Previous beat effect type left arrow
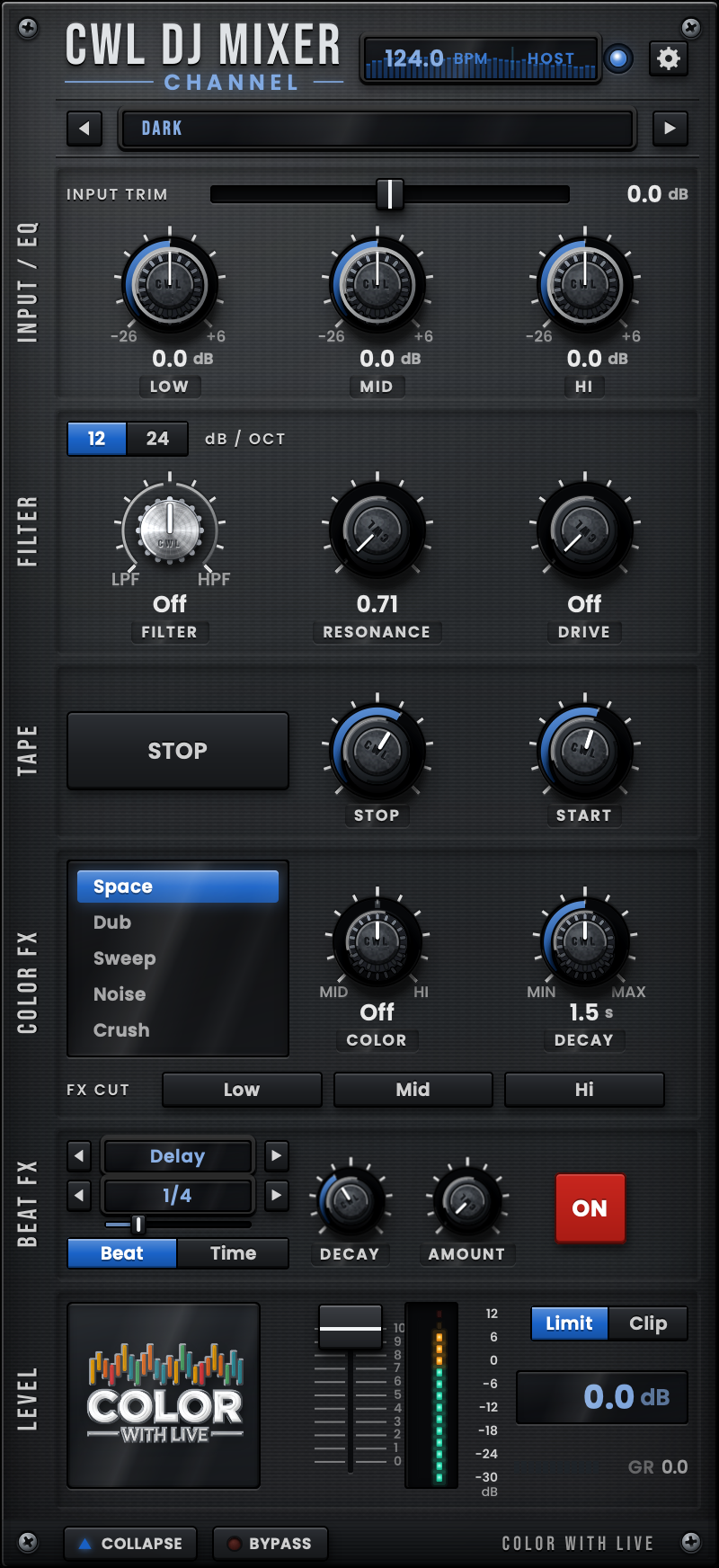Image resolution: width=719 pixels, height=1568 pixels. pyautogui.click(x=79, y=1155)
